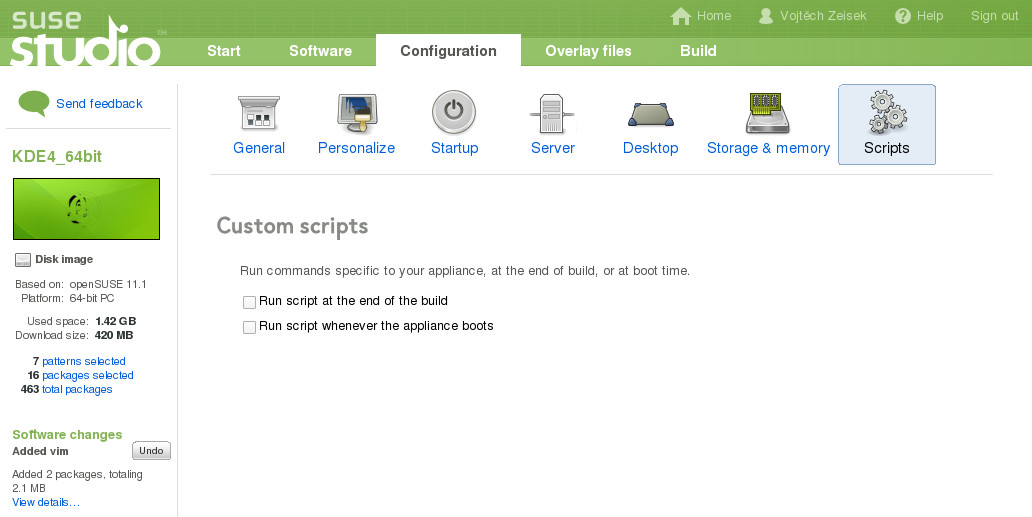Enable Run script whenever the appliance boots
Viewport: 1032px width, 517px height.
(x=249, y=327)
